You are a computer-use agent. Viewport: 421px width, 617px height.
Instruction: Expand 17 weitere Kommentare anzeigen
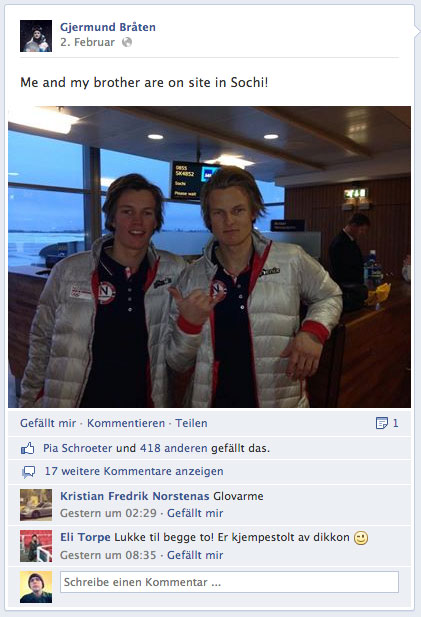pyautogui.click(x=134, y=471)
